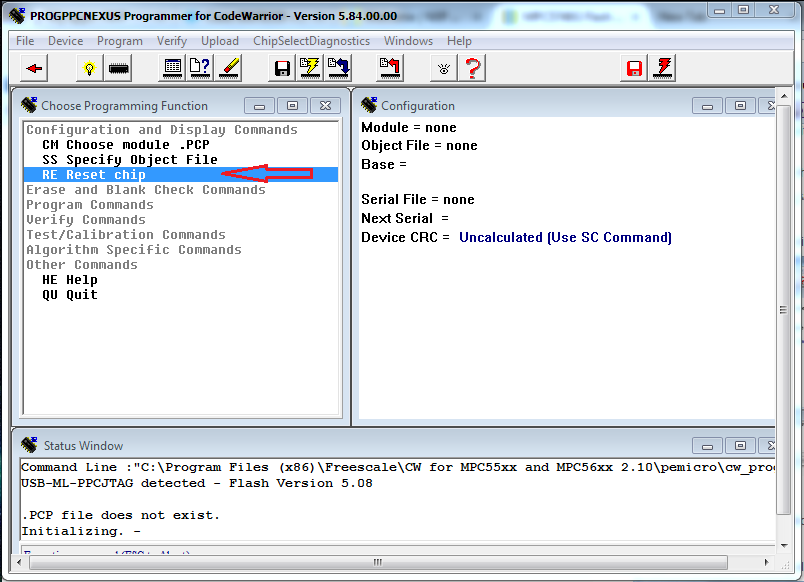The image size is (804, 582).
Task: Click the USB-ML-PPCJTAG detected status line
Action: click(196, 483)
